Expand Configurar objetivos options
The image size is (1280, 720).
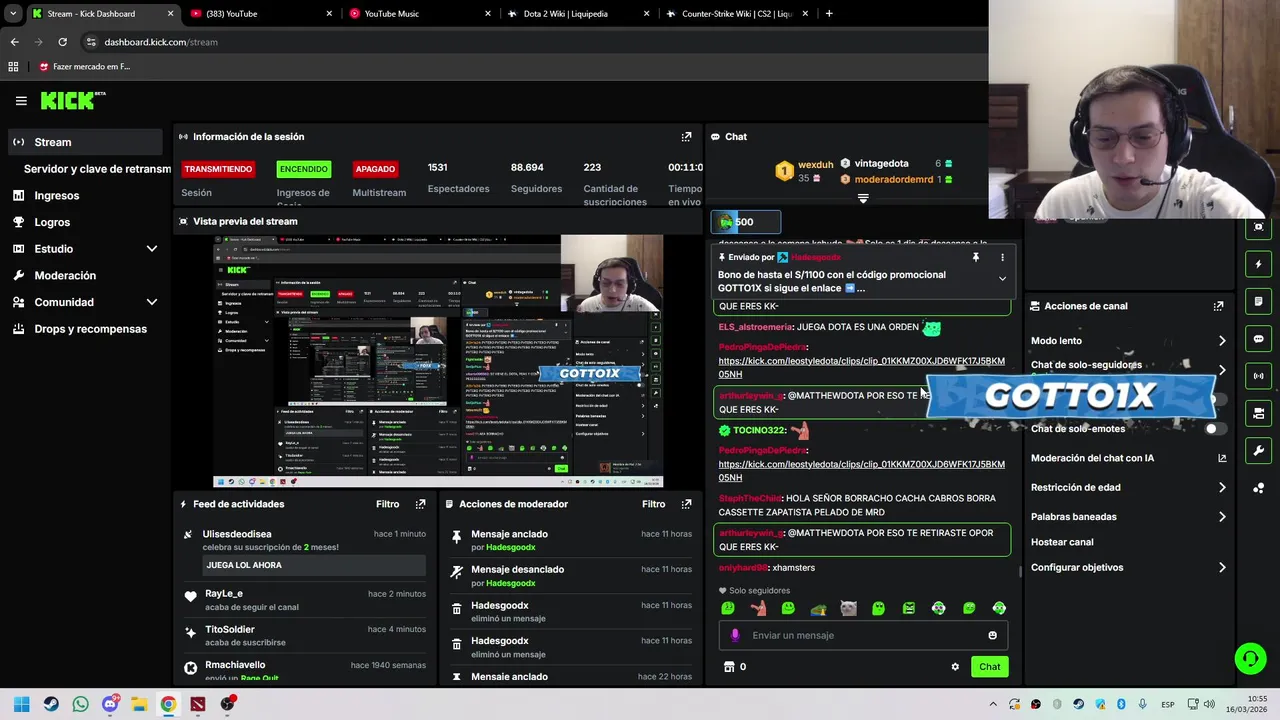click(1222, 568)
